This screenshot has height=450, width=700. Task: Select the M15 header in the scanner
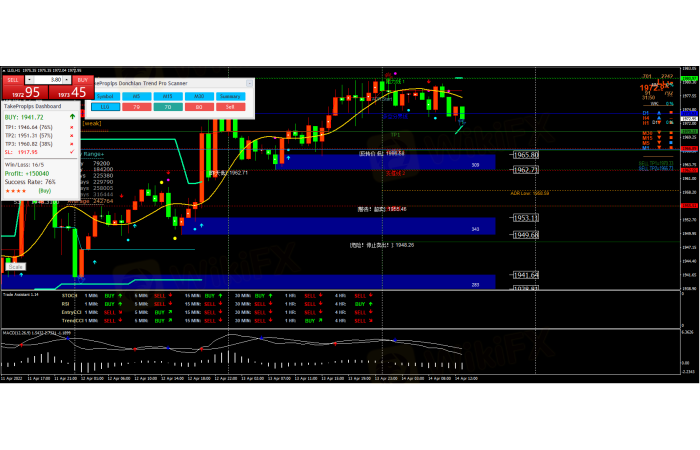[x=167, y=95]
